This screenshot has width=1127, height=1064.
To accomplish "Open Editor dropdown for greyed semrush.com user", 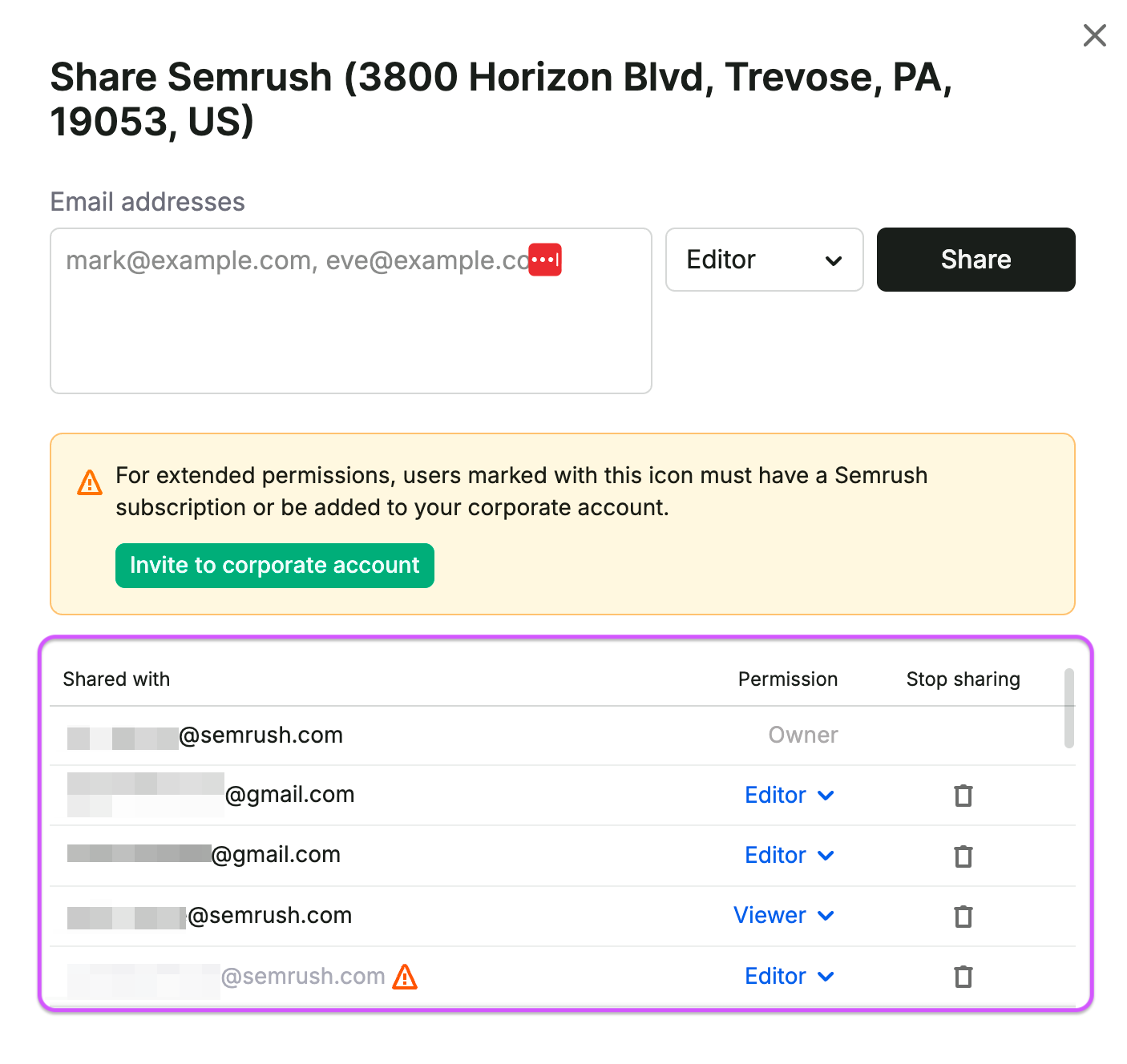I will click(x=790, y=976).
